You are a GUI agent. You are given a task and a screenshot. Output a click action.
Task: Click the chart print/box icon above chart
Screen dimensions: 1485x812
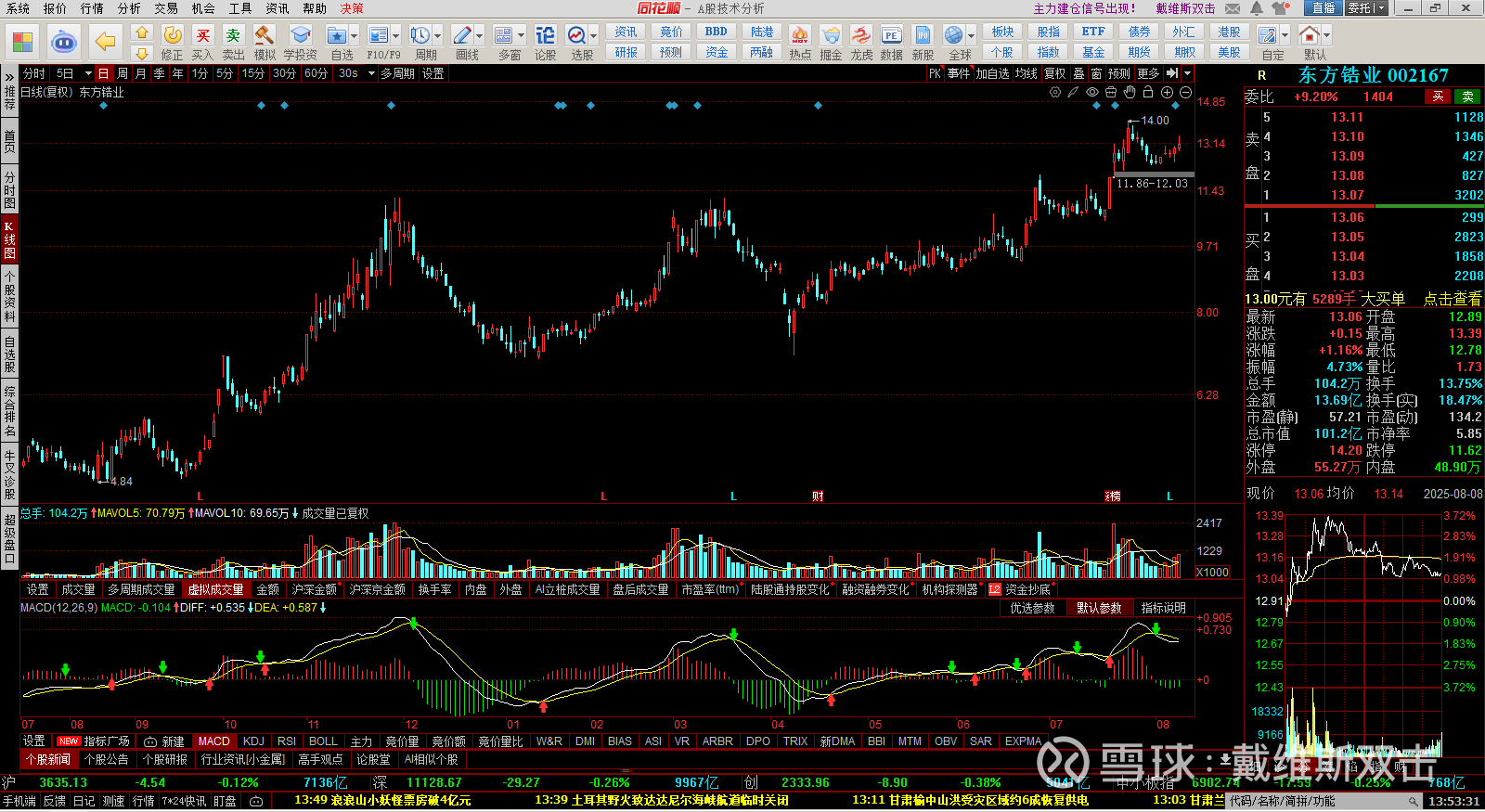[1111, 92]
